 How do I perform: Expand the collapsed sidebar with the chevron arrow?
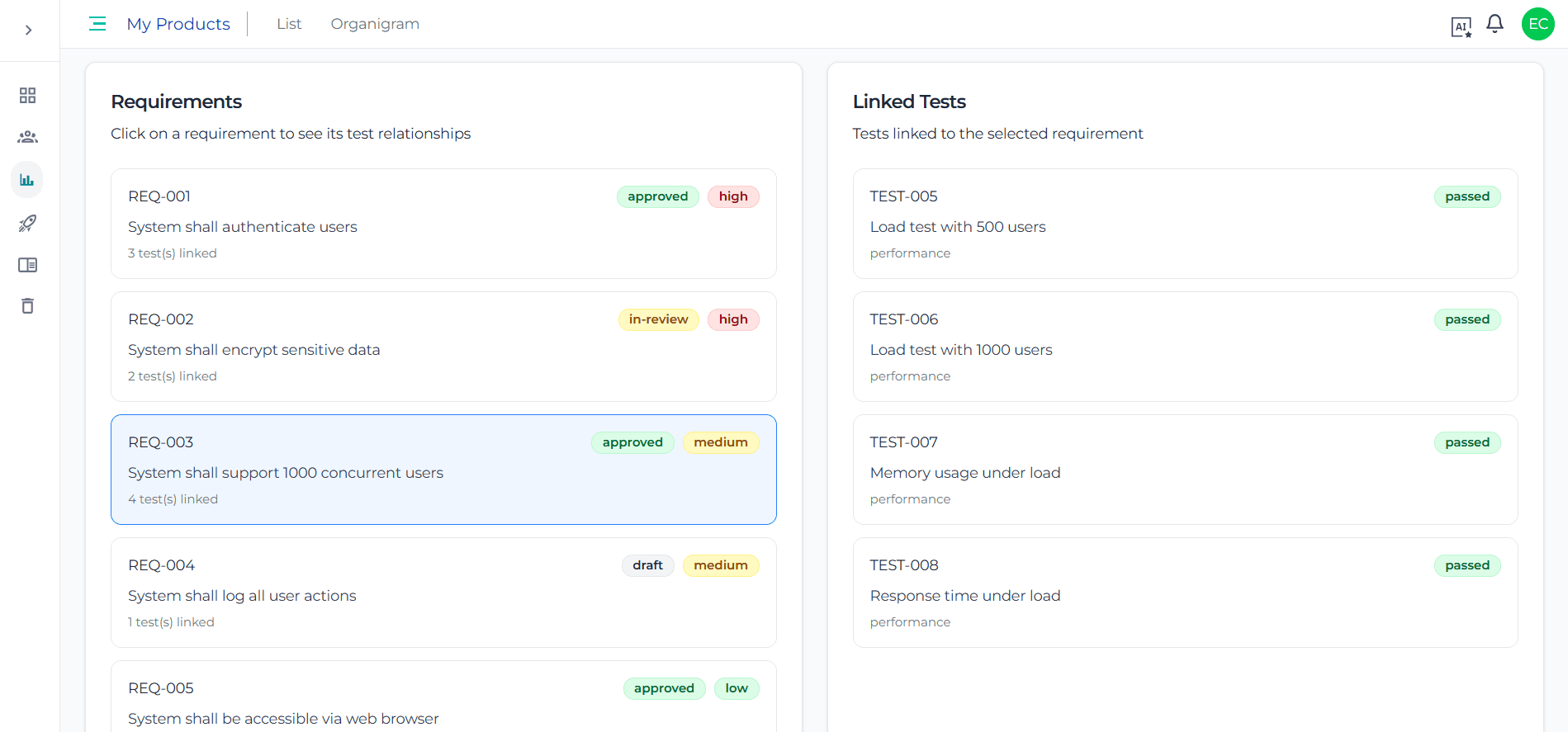[x=29, y=31]
